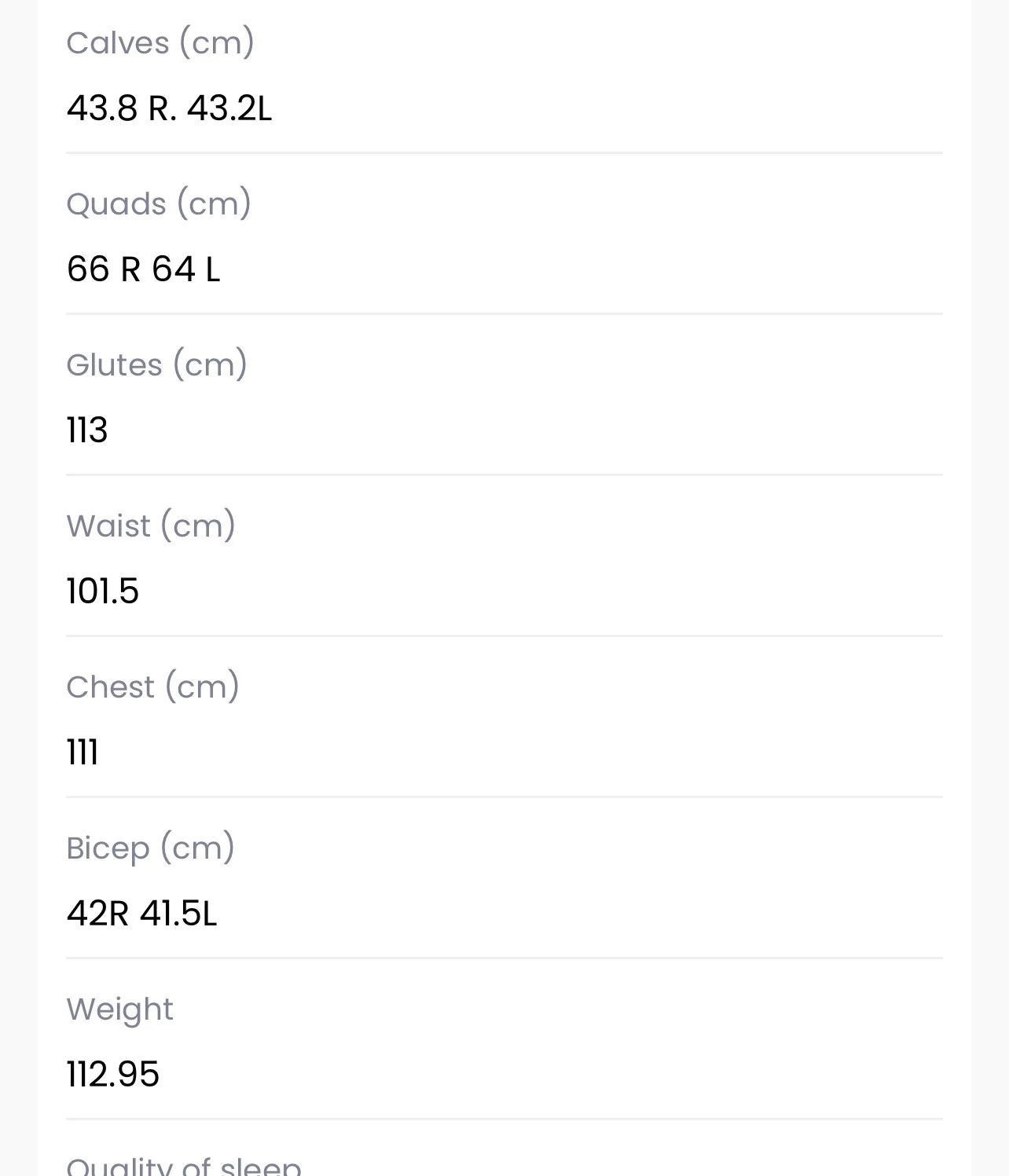The image size is (1009, 1176).
Task: Edit the Chest value 111
Action: (x=83, y=752)
